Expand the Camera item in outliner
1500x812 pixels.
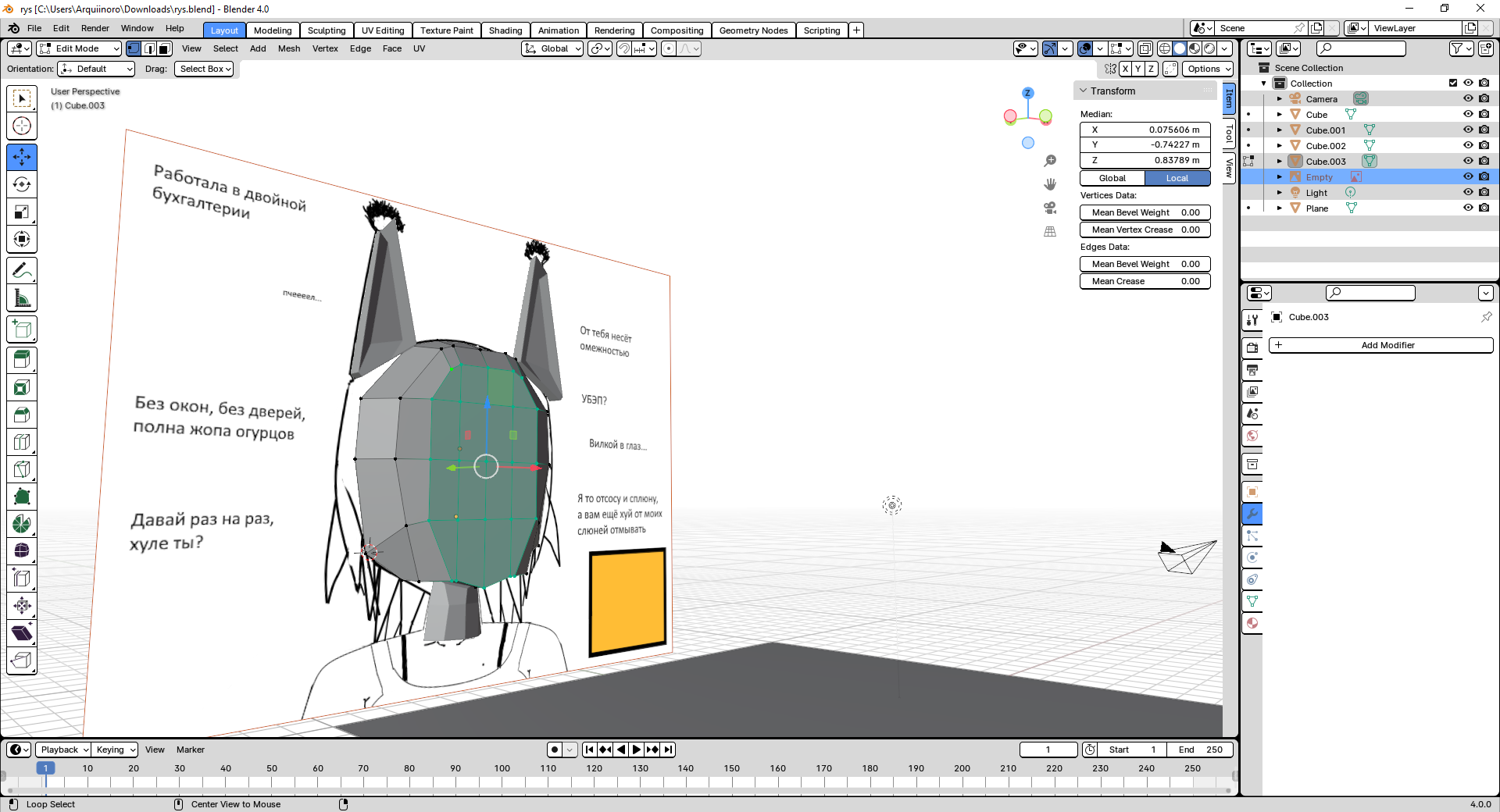coord(1279,99)
